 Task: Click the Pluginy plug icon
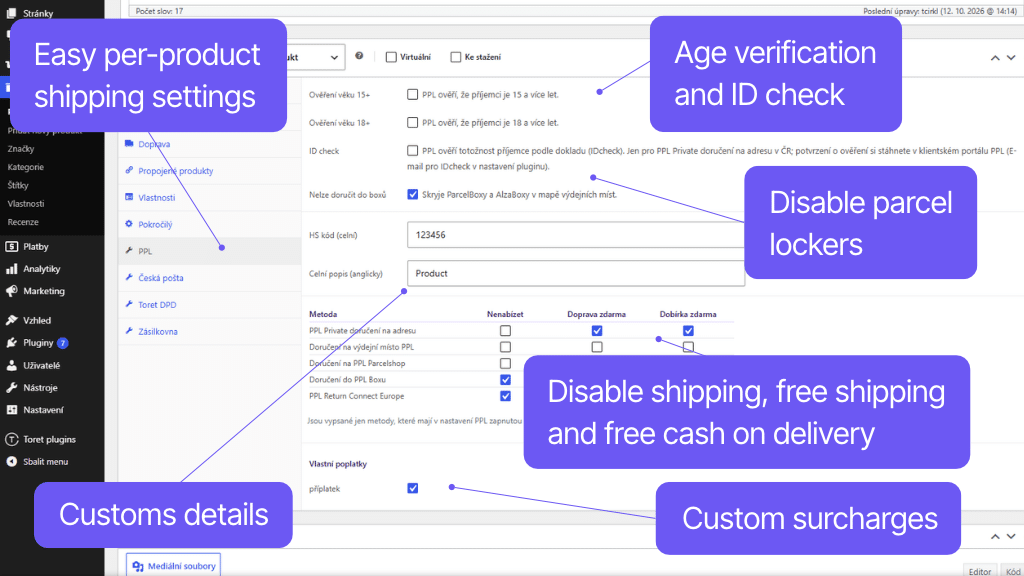pos(11,342)
